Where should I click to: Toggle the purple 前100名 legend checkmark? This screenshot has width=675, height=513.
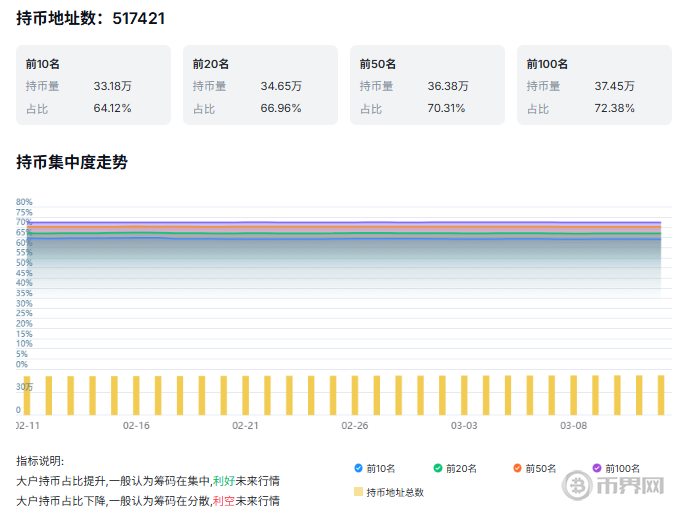(x=597, y=468)
